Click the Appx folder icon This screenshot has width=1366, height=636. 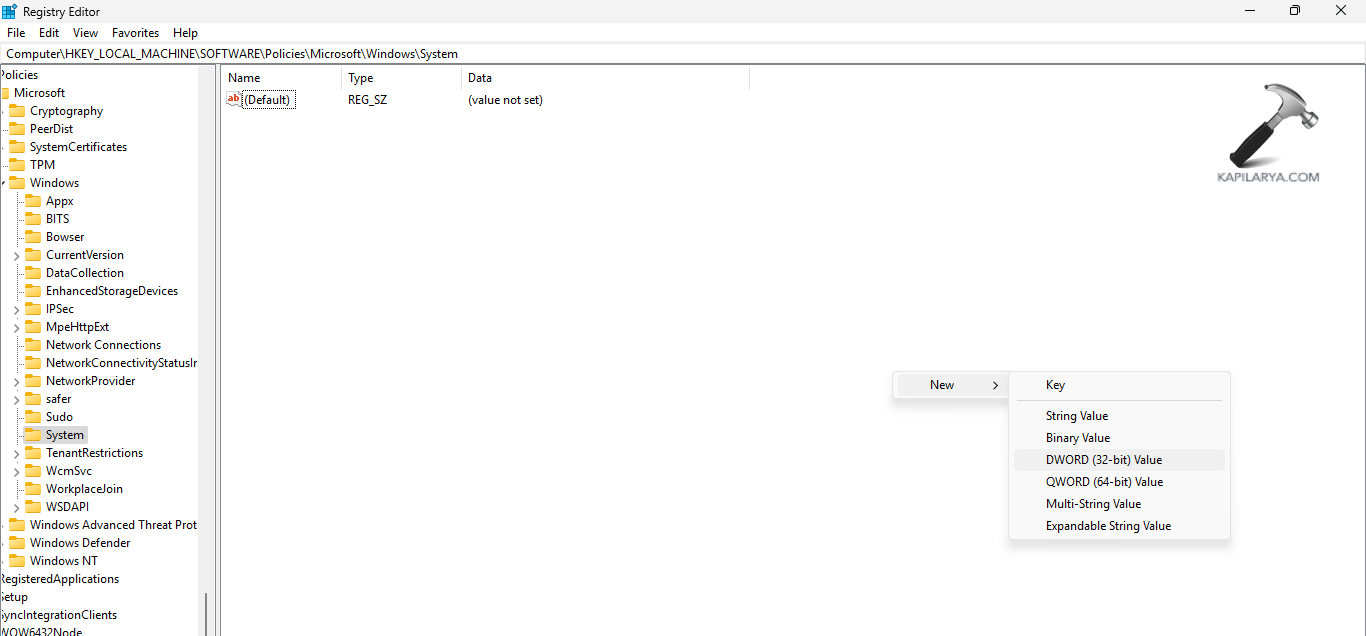(x=33, y=201)
